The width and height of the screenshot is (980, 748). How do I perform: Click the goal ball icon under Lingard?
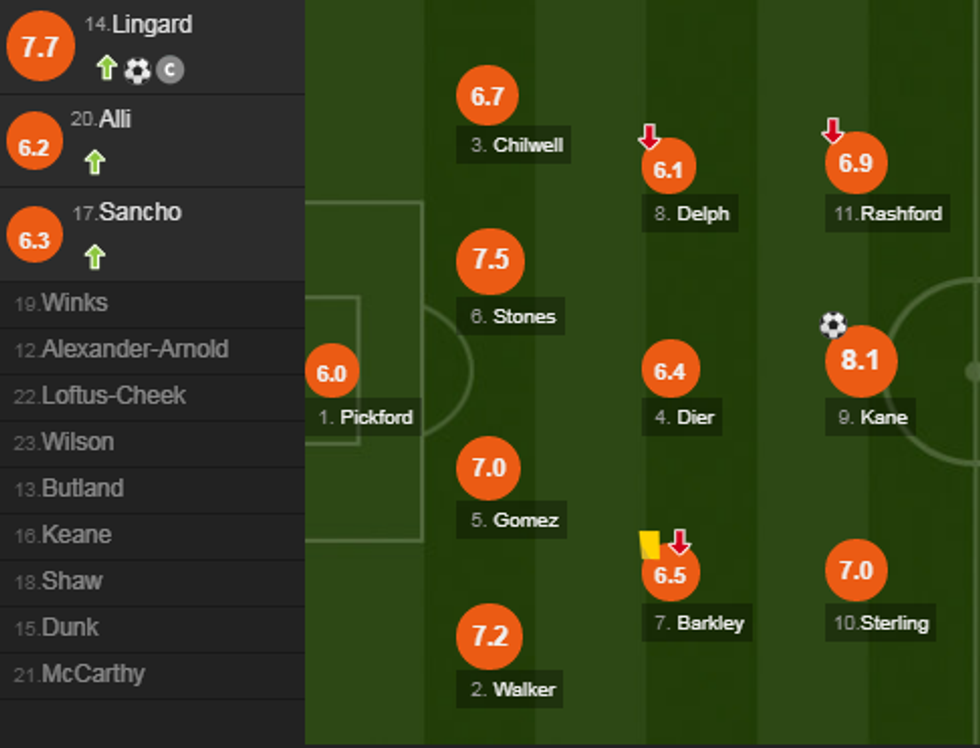137,69
